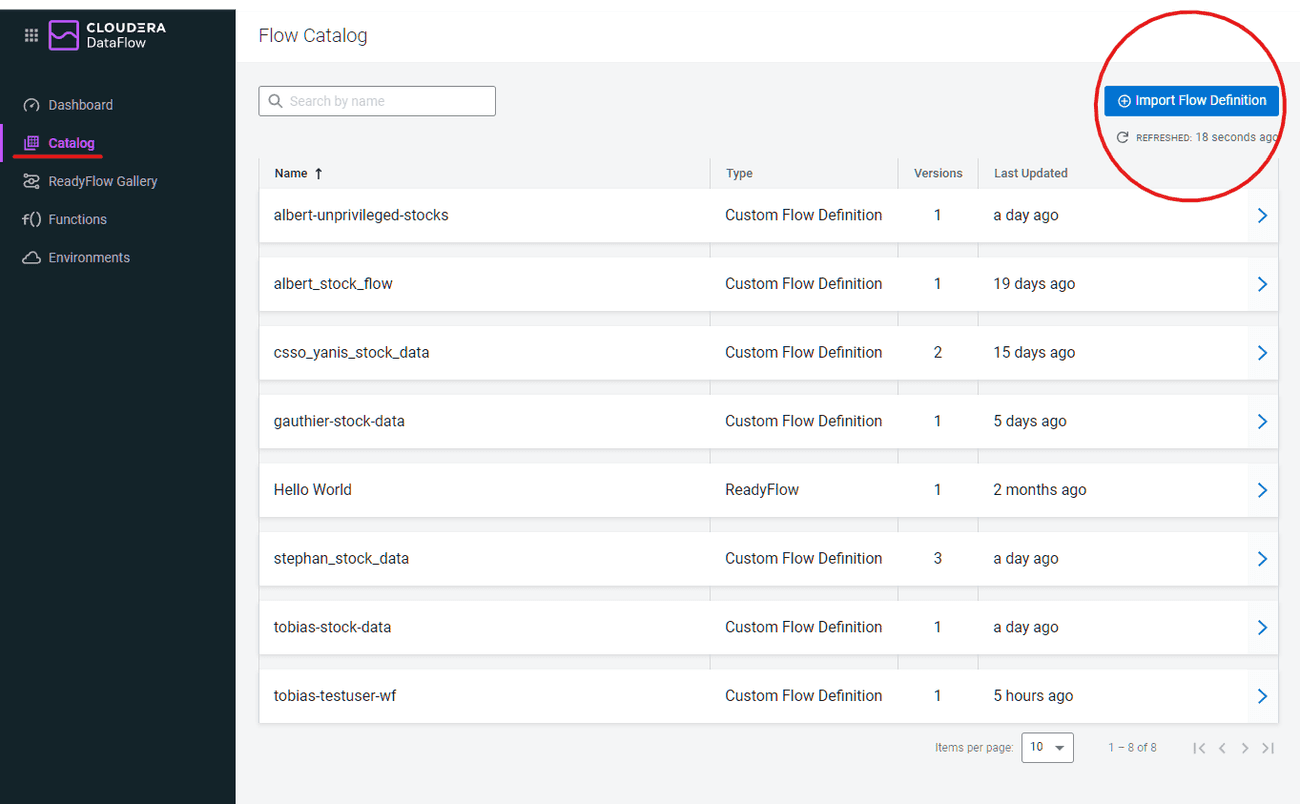Go to the last page with pagination control

(1268, 747)
